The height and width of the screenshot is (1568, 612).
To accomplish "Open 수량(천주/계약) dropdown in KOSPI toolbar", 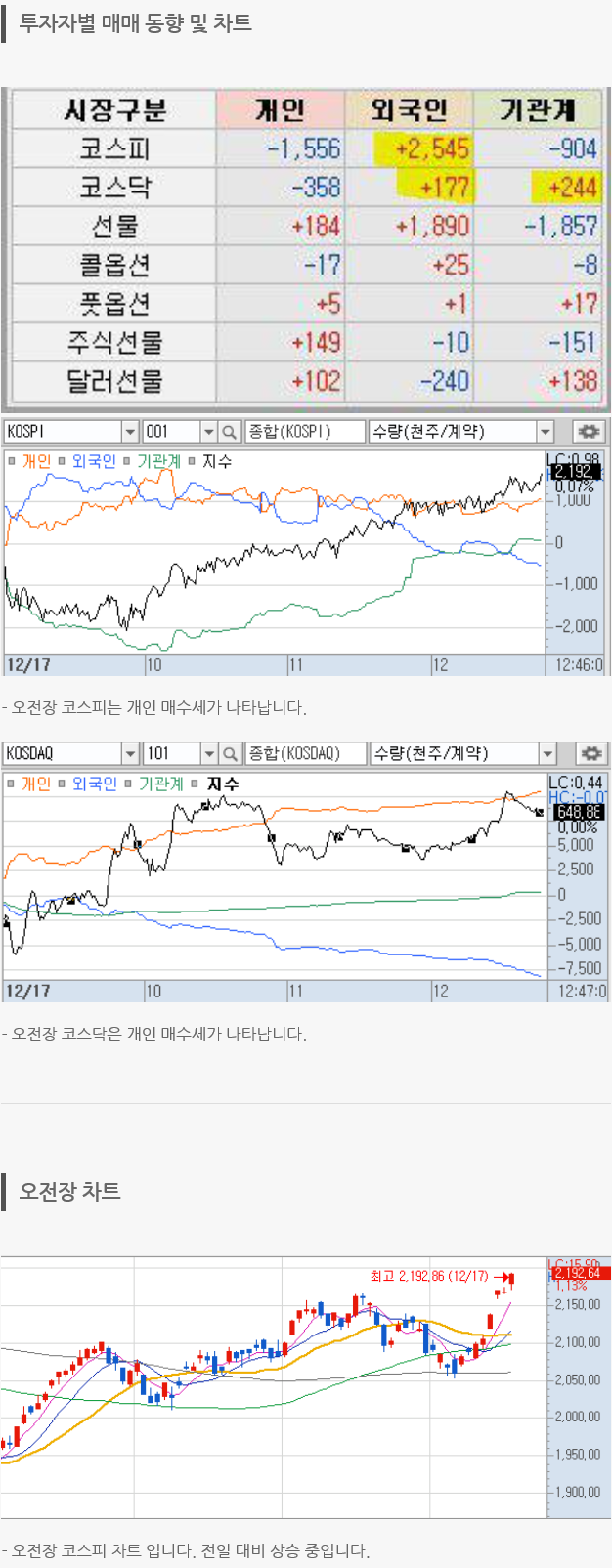I will [546, 432].
